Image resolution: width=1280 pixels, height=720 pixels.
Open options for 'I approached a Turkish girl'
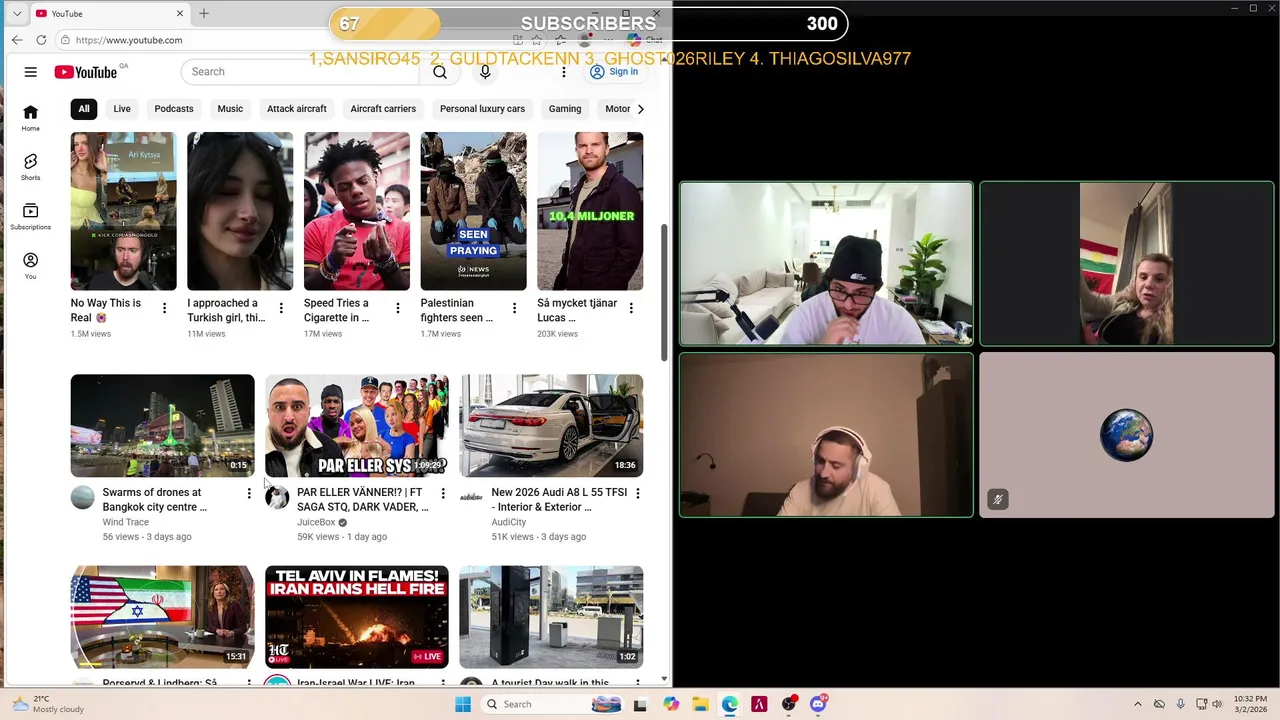(281, 308)
